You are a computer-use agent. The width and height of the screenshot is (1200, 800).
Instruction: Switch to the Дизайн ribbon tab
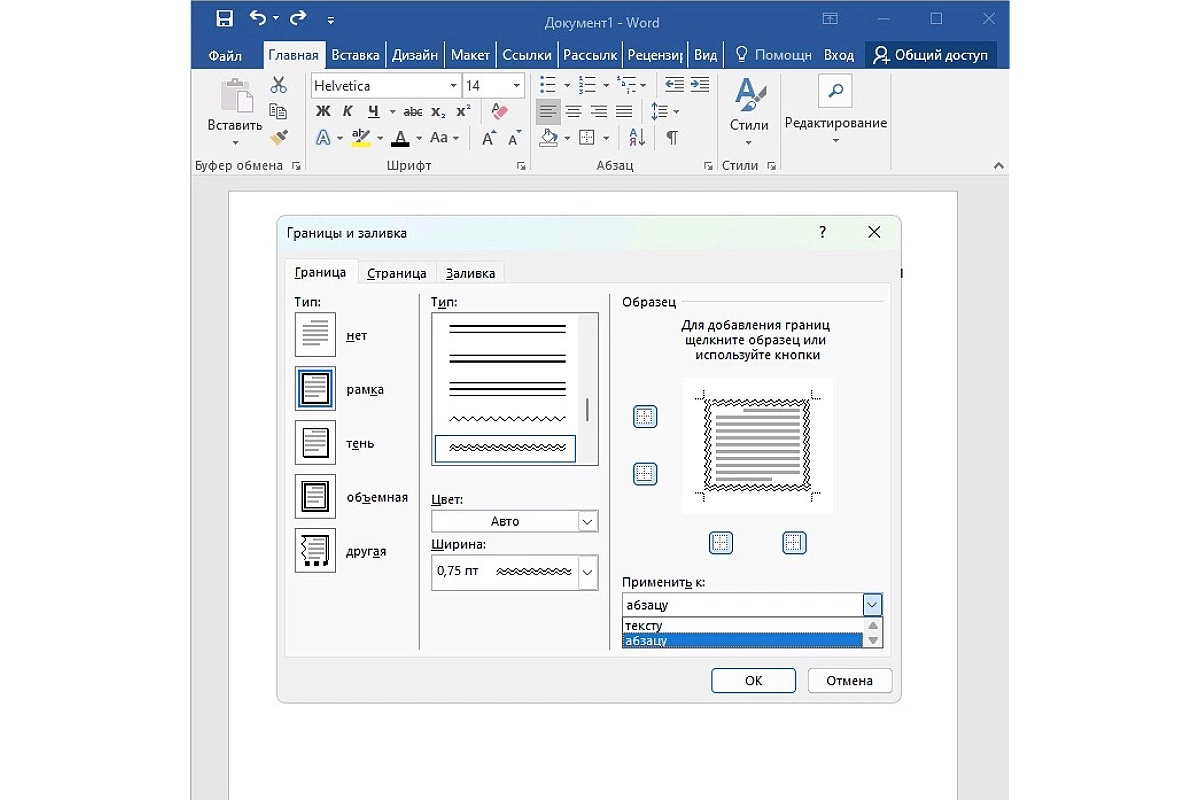tap(415, 56)
